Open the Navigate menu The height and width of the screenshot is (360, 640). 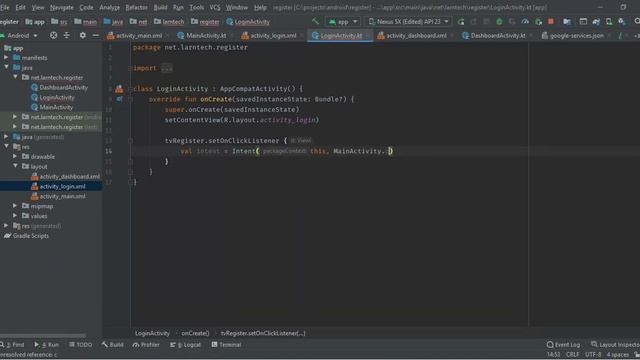click(62, 7)
